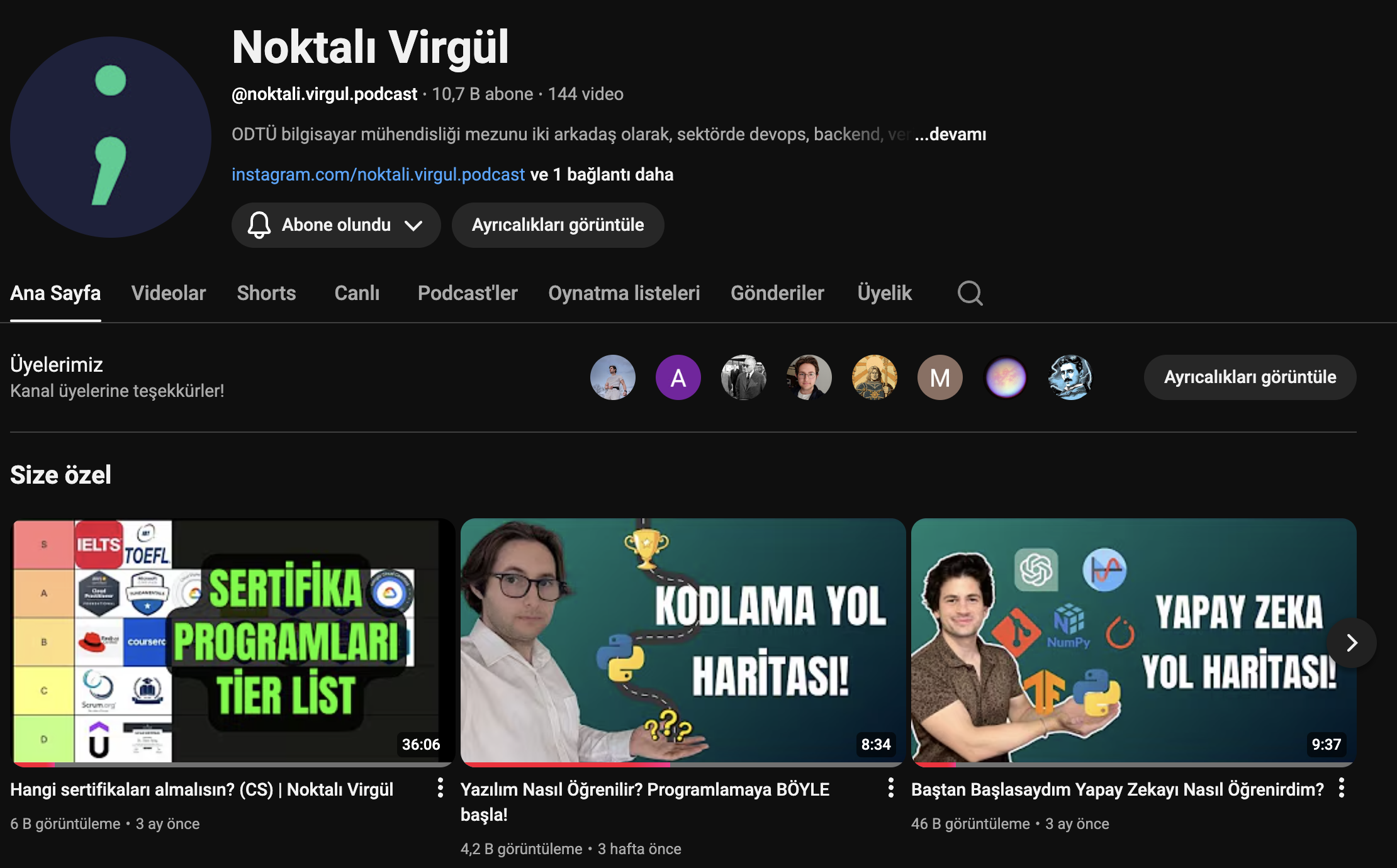Show more links via 've 1 bağlantı daha'
This screenshot has height=868, width=1397.
tap(602, 175)
